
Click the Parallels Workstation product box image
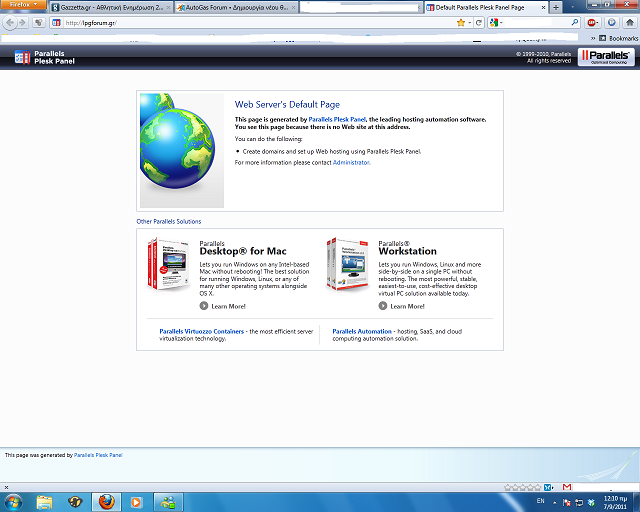coord(347,264)
